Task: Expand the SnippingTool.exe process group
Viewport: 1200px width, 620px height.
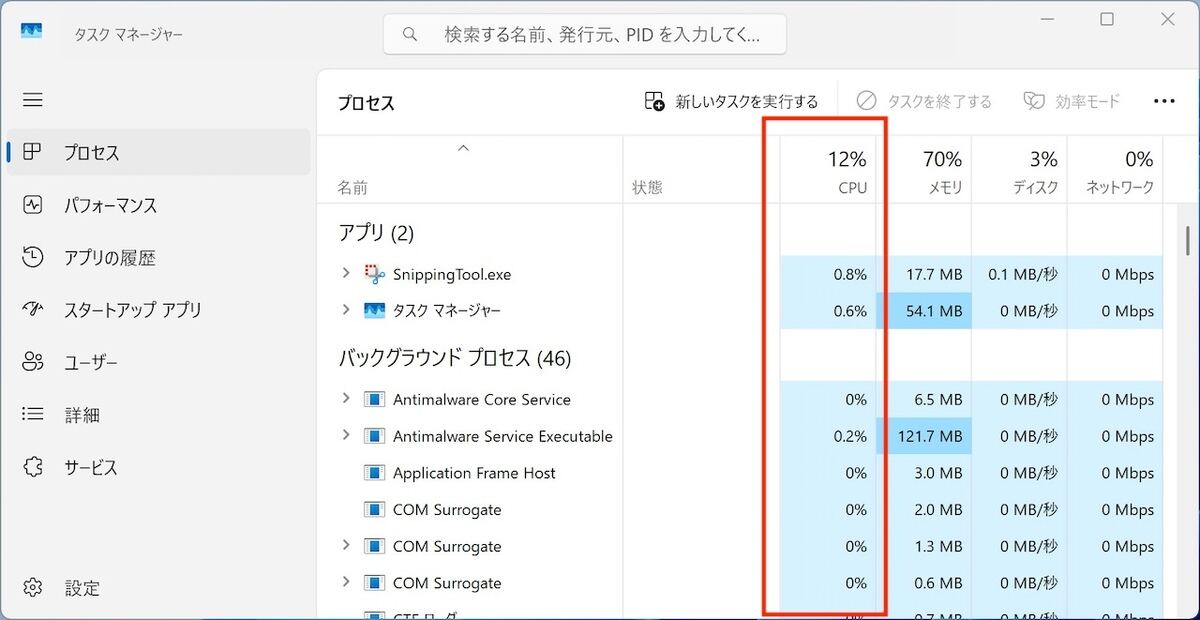Action: click(x=346, y=273)
